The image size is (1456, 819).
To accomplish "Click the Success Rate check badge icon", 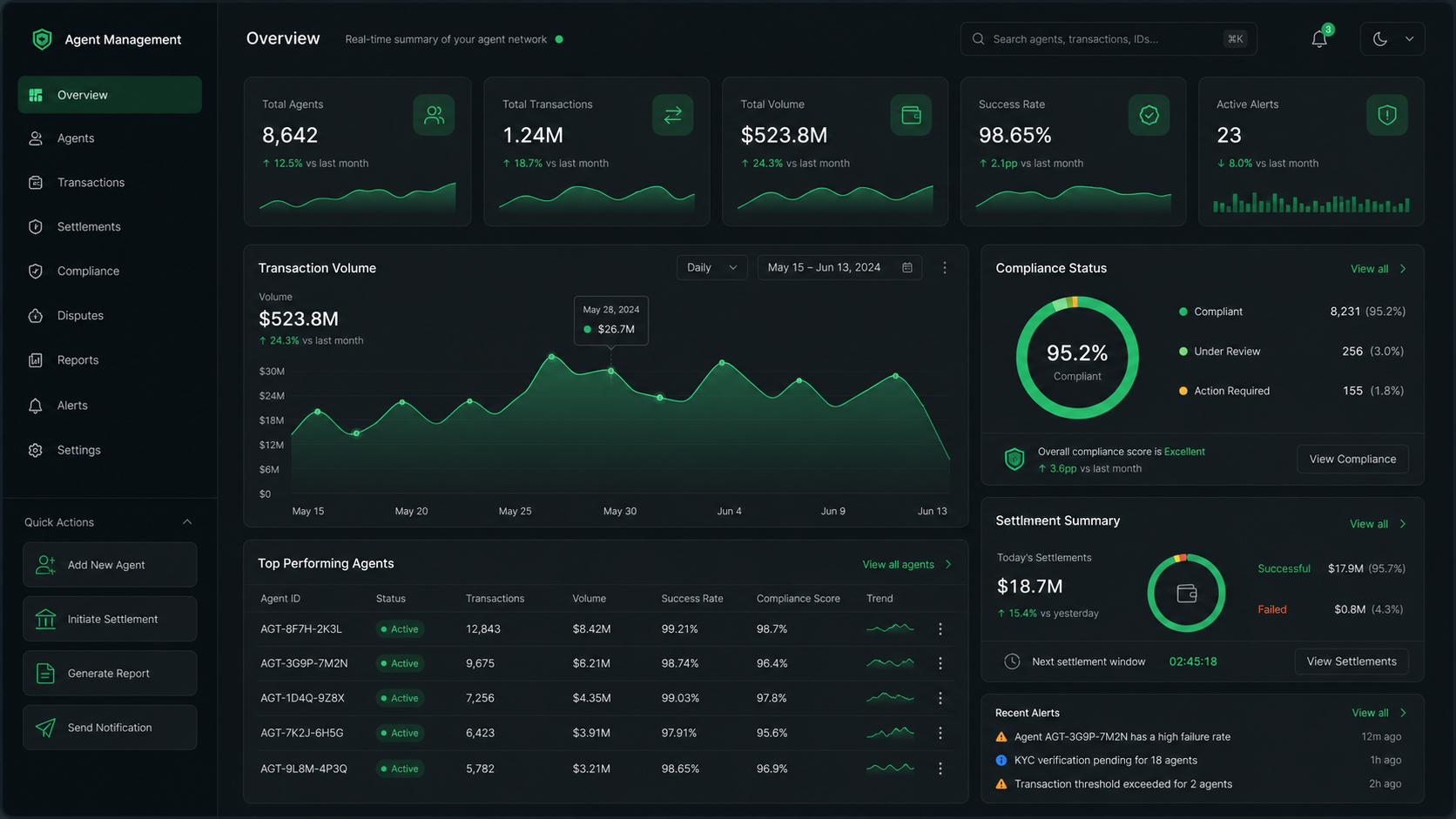I will tap(1149, 115).
